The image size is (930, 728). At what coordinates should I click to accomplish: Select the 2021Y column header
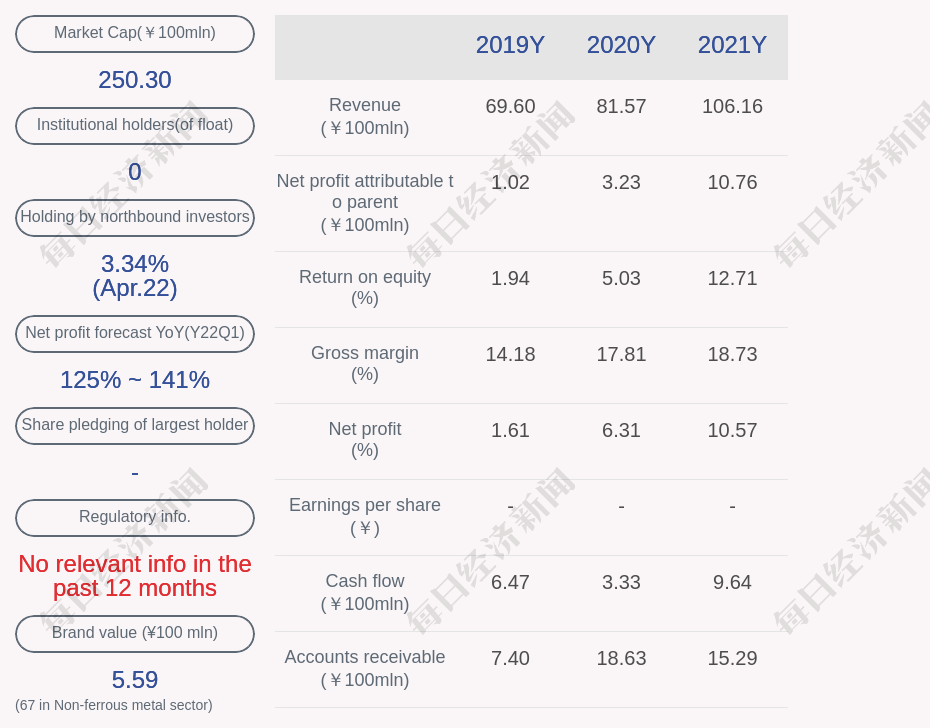(732, 45)
